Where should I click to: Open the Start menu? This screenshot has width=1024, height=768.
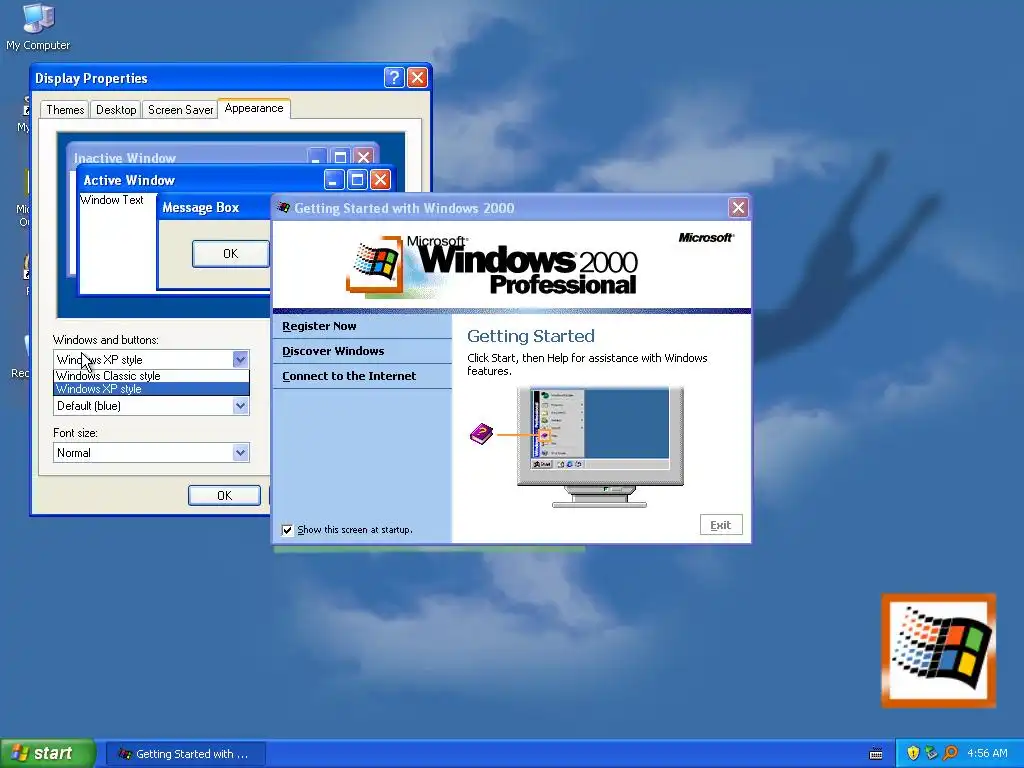tap(47, 753)
